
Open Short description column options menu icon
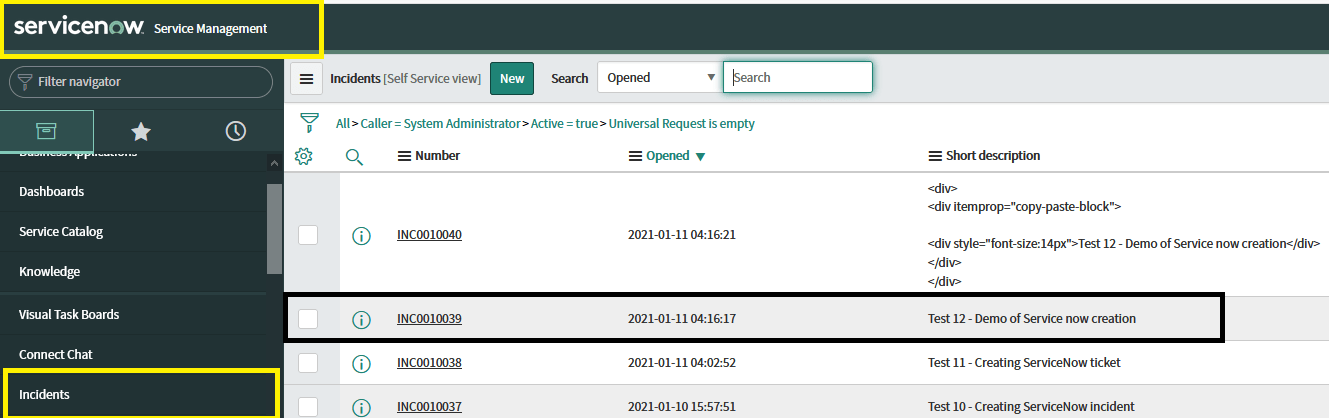pyautogui.click(x=935, y=156)
